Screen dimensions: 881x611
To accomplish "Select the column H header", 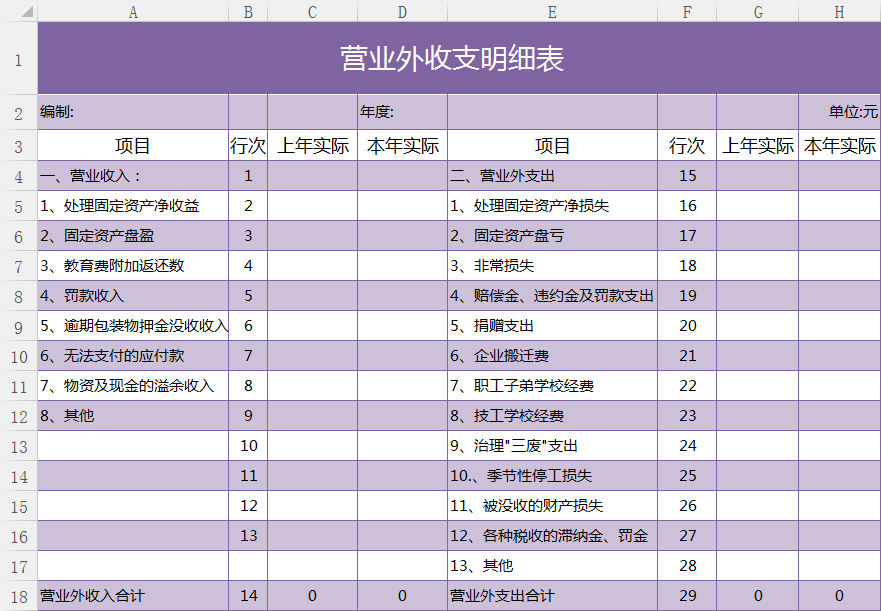I will click(839, 11).
